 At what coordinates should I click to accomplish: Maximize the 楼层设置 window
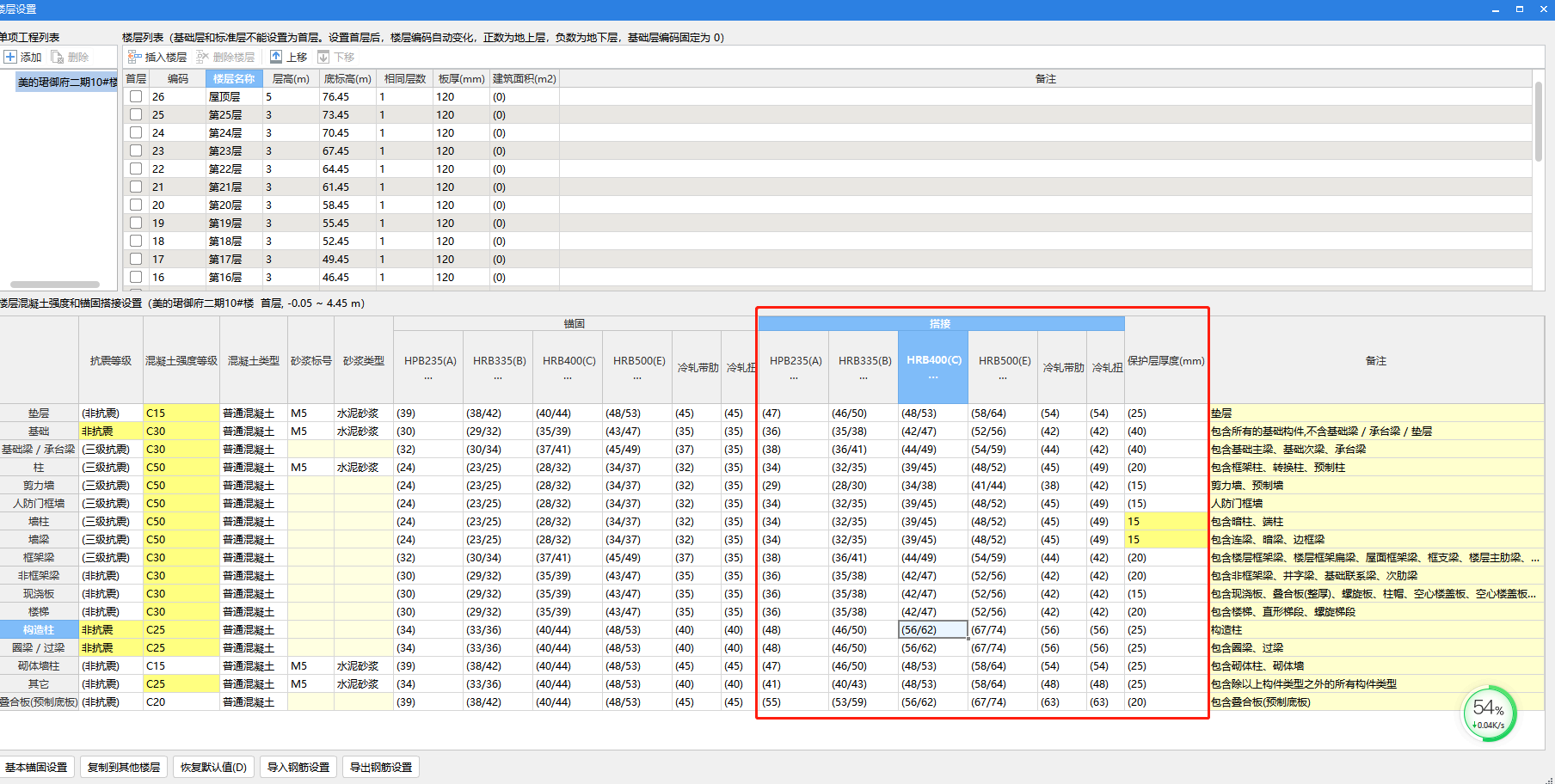1520,9
